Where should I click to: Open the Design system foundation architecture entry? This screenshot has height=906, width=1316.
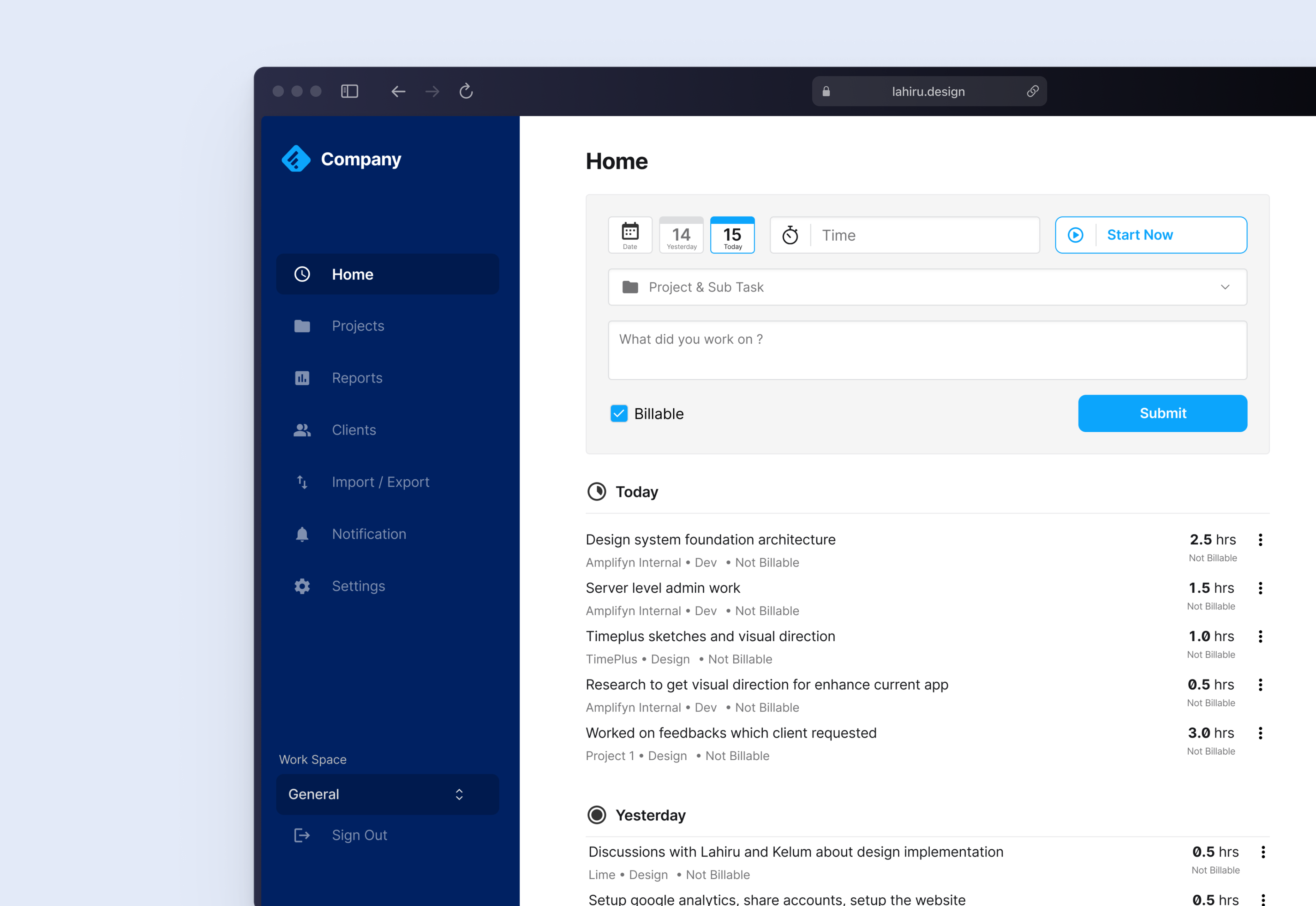tap(710, 540)
